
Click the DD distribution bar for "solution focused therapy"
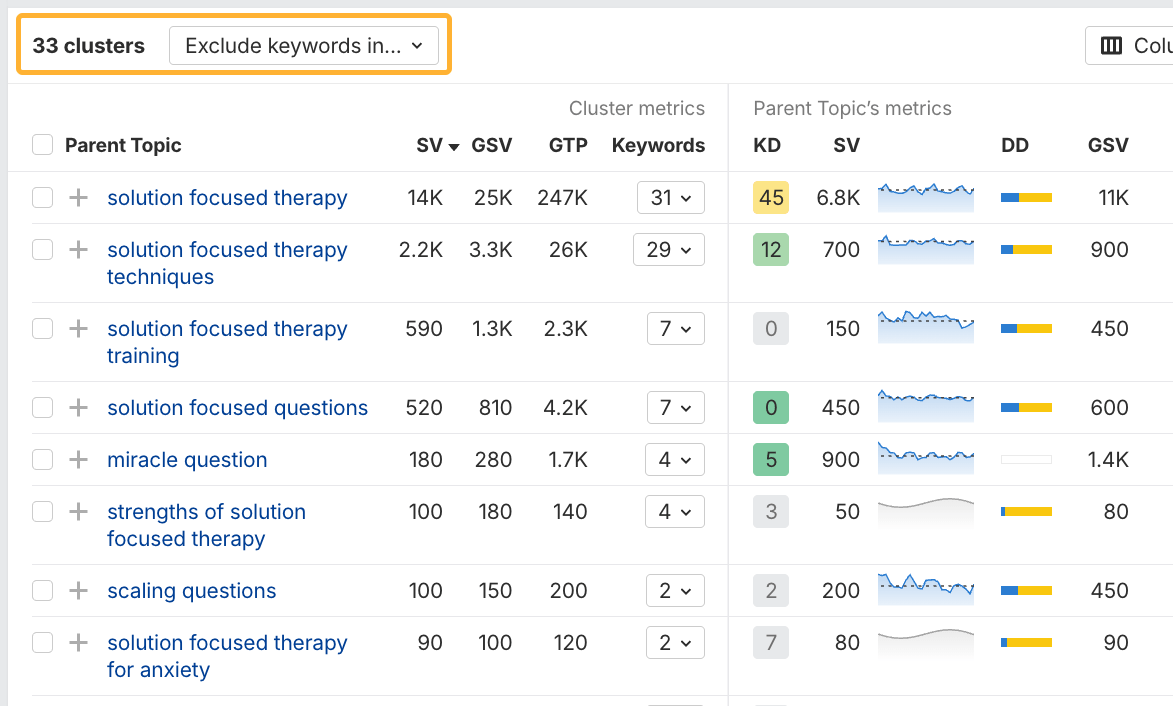click(1026, 197)
